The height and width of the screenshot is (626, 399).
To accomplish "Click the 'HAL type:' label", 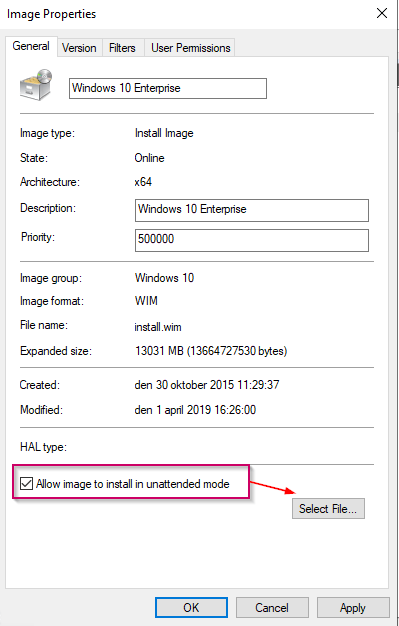I will (x=44, y=447).
